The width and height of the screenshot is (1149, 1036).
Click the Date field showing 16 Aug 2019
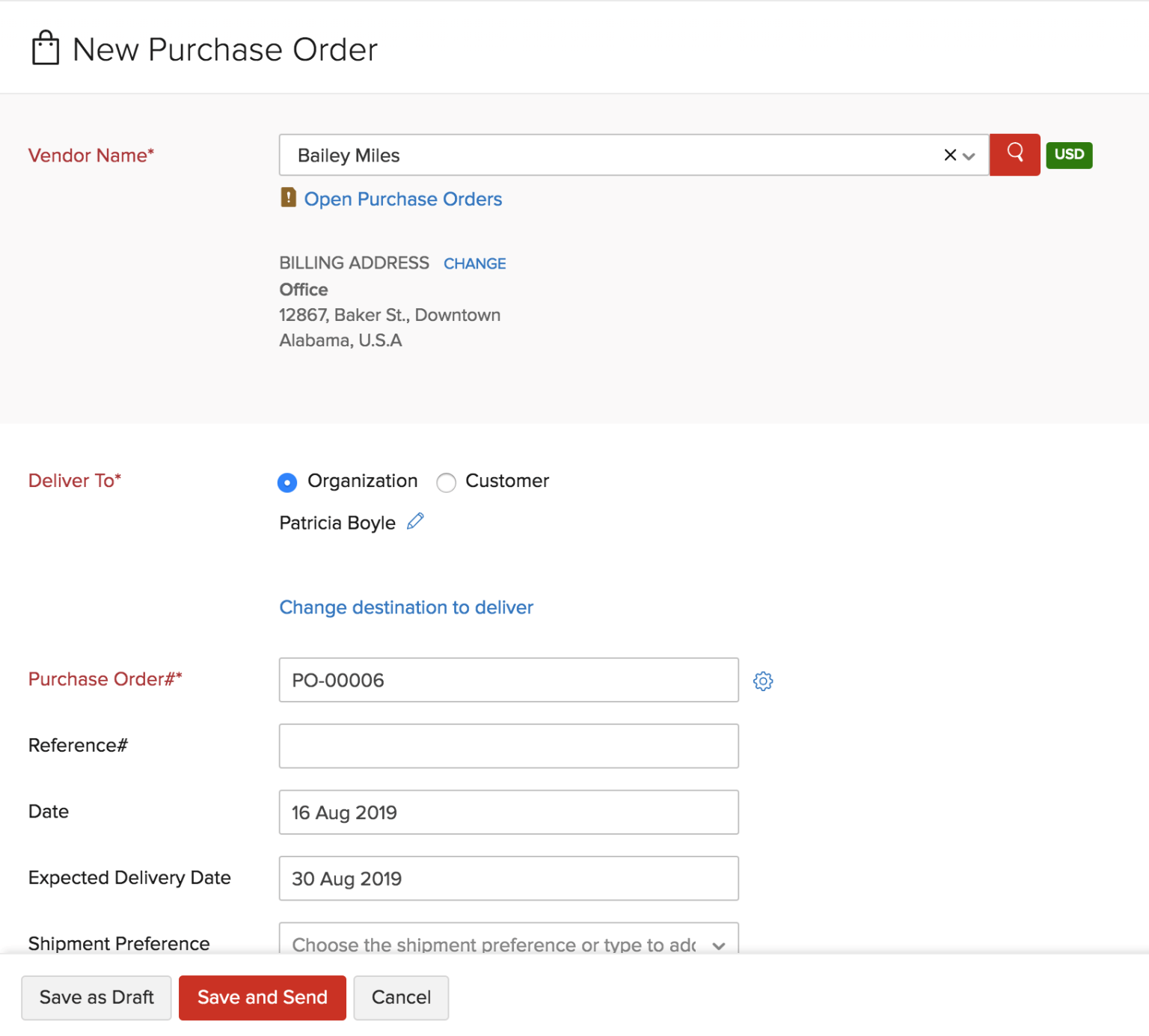click(508, 812)
